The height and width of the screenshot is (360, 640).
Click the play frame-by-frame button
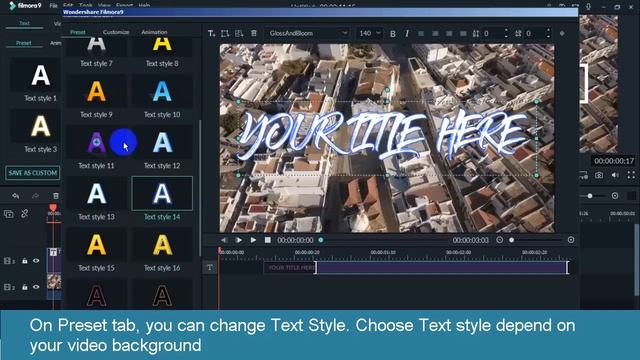click(x=239, y=240)
